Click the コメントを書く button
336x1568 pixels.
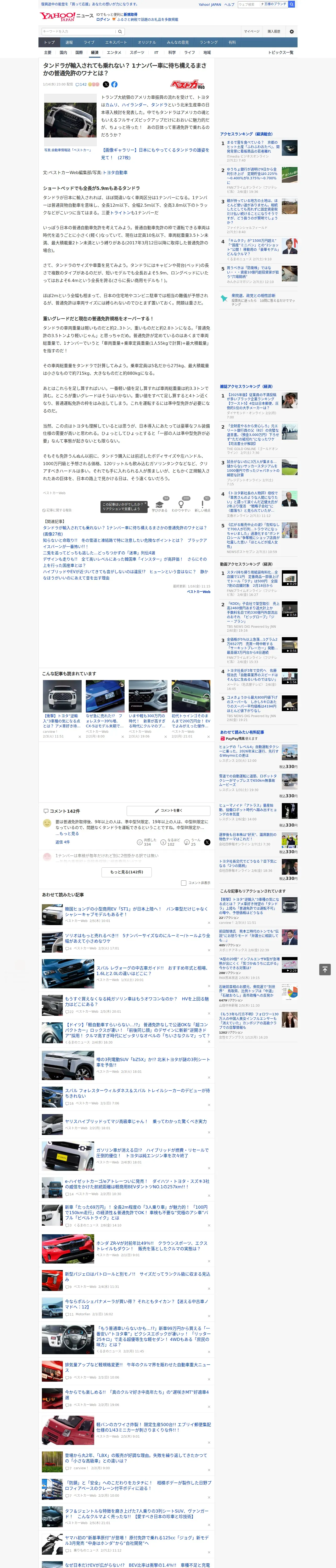pos(168,811)
